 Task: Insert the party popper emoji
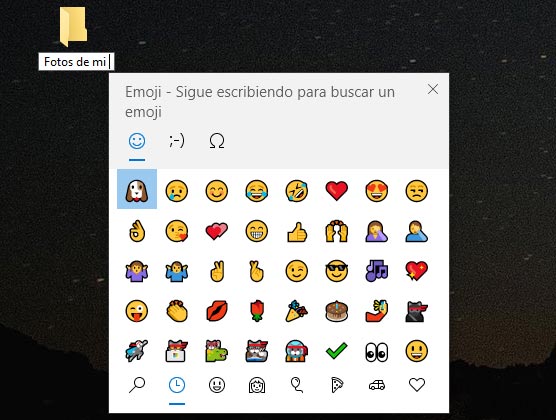(297, 311)
